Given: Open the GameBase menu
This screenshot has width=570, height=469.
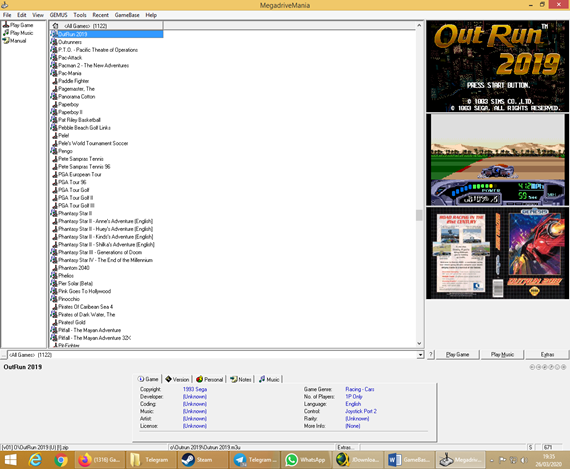Looking at the screenshot, I should pyautogui.click(x=127, y=15).
